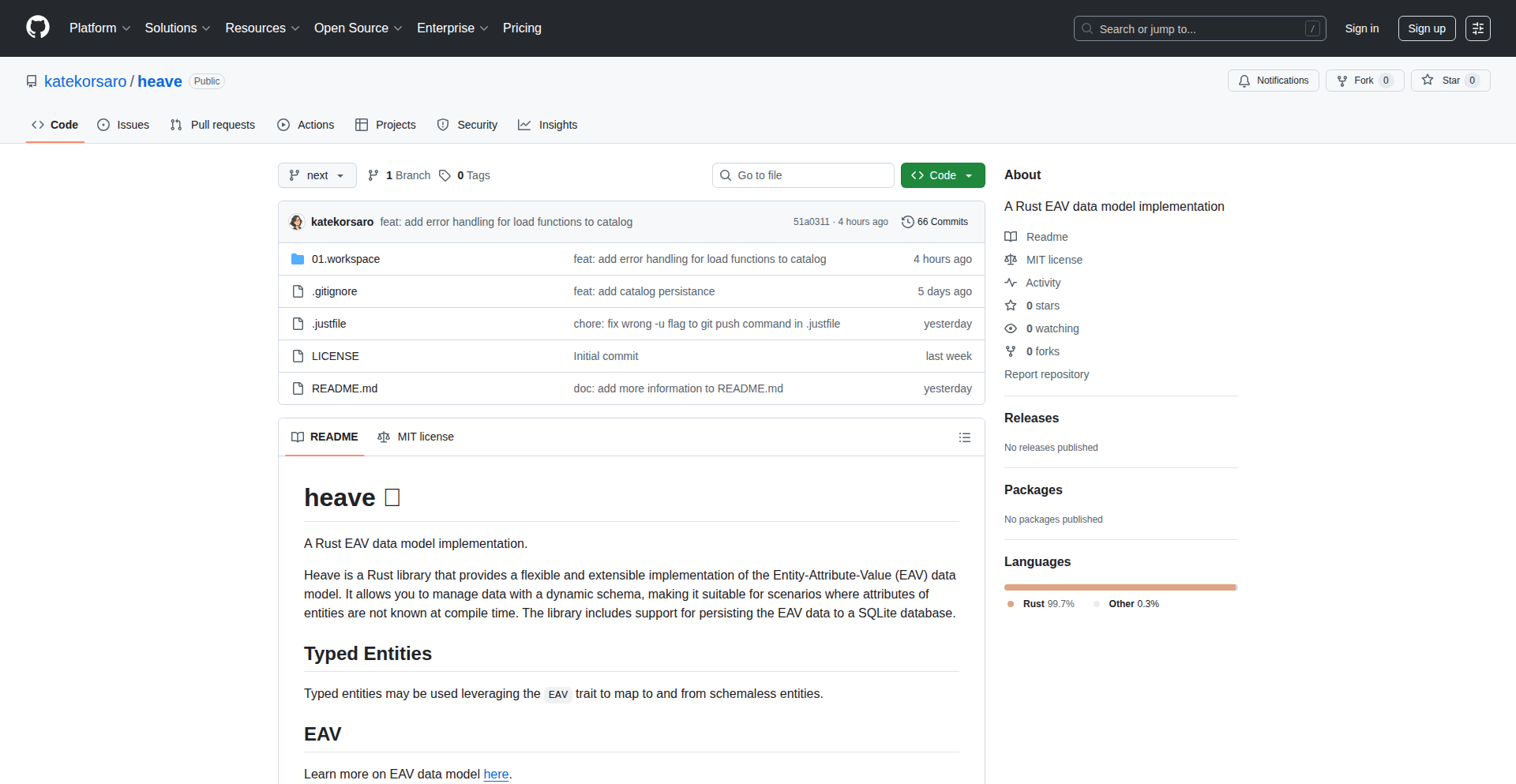
Task: Click the tag icon next to 0 Tags
Action: pyautogui.click(x=445, y=175)
